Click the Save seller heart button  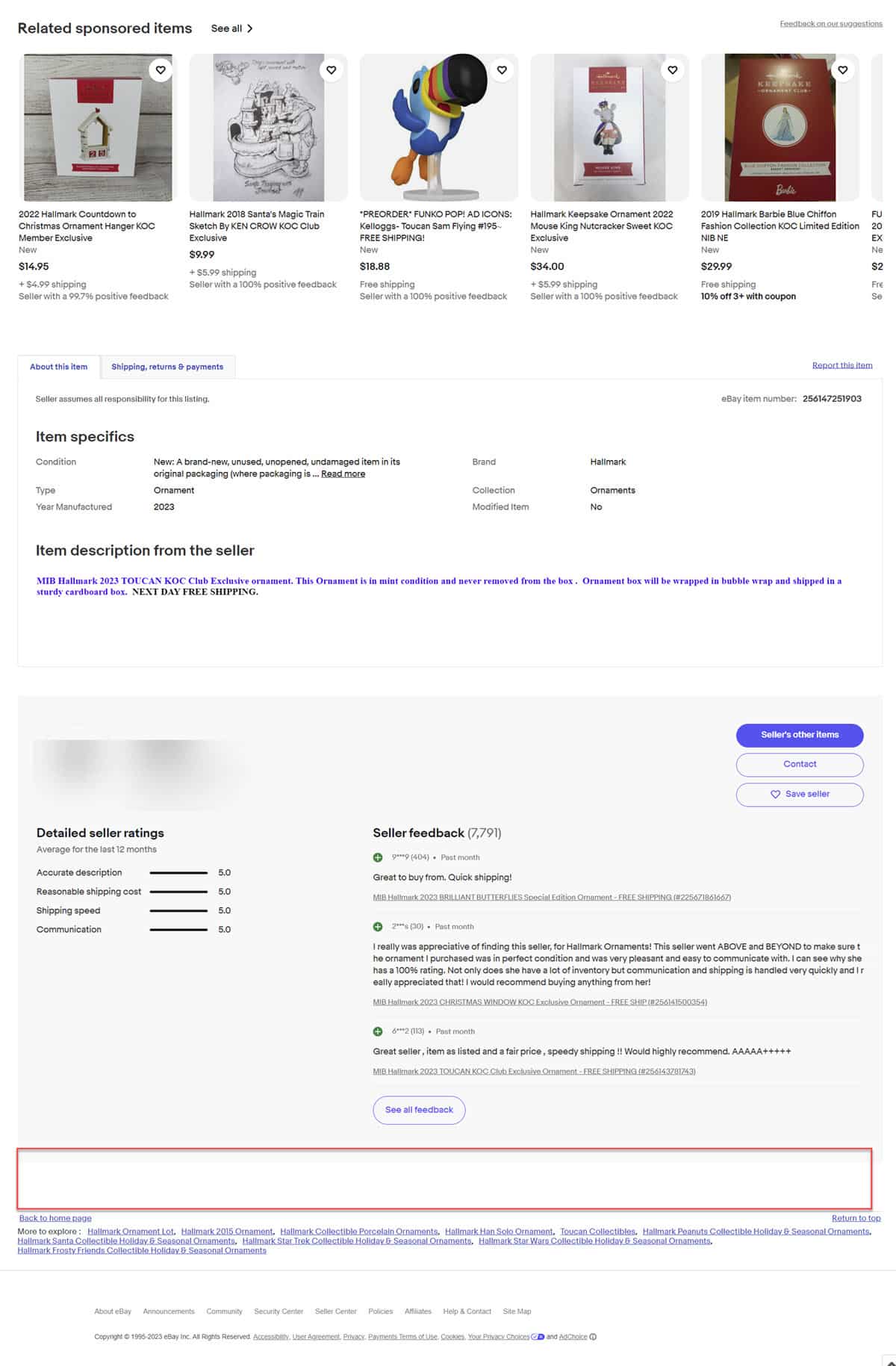[799, 794]
